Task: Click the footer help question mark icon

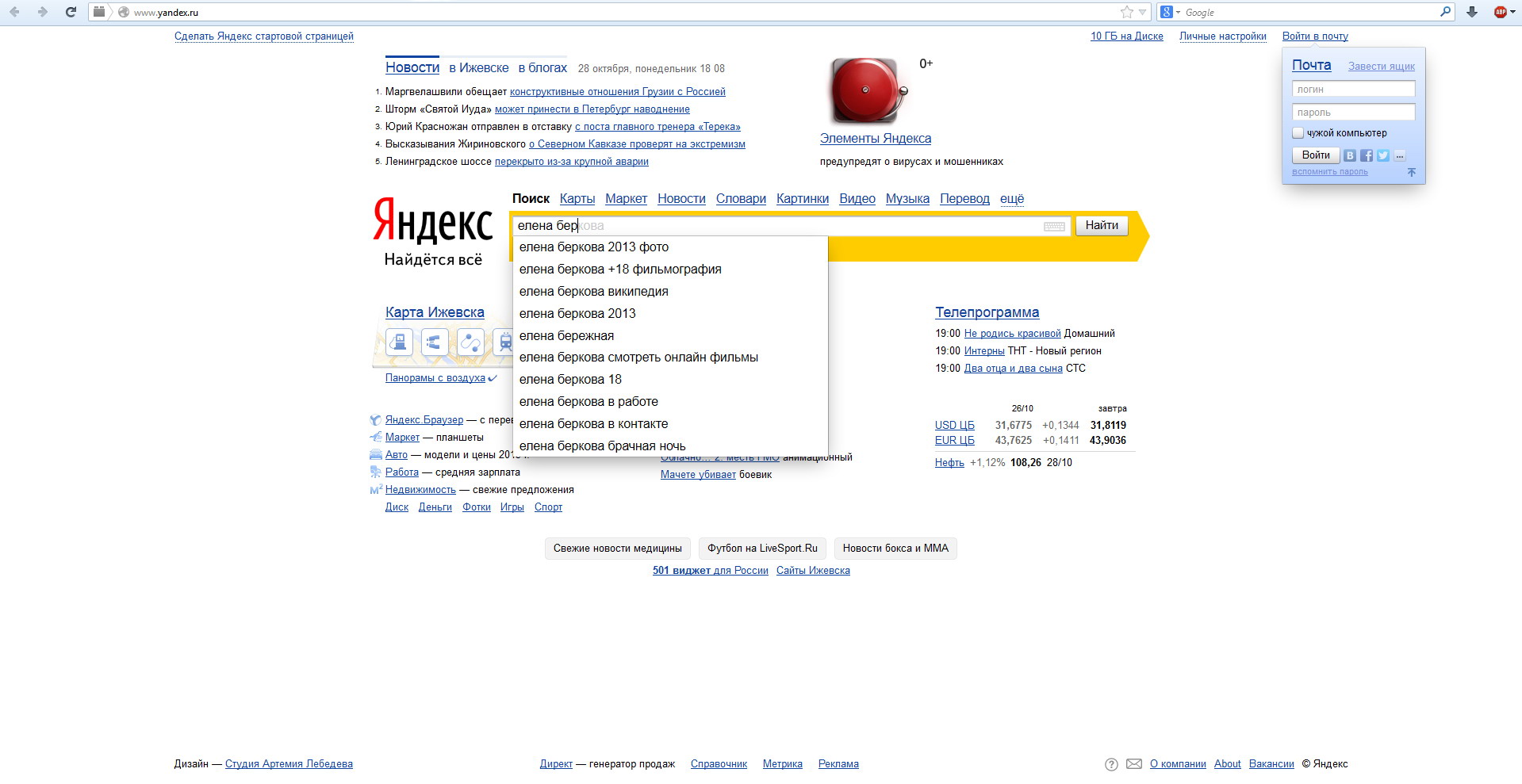Action: click(1111, 764)
